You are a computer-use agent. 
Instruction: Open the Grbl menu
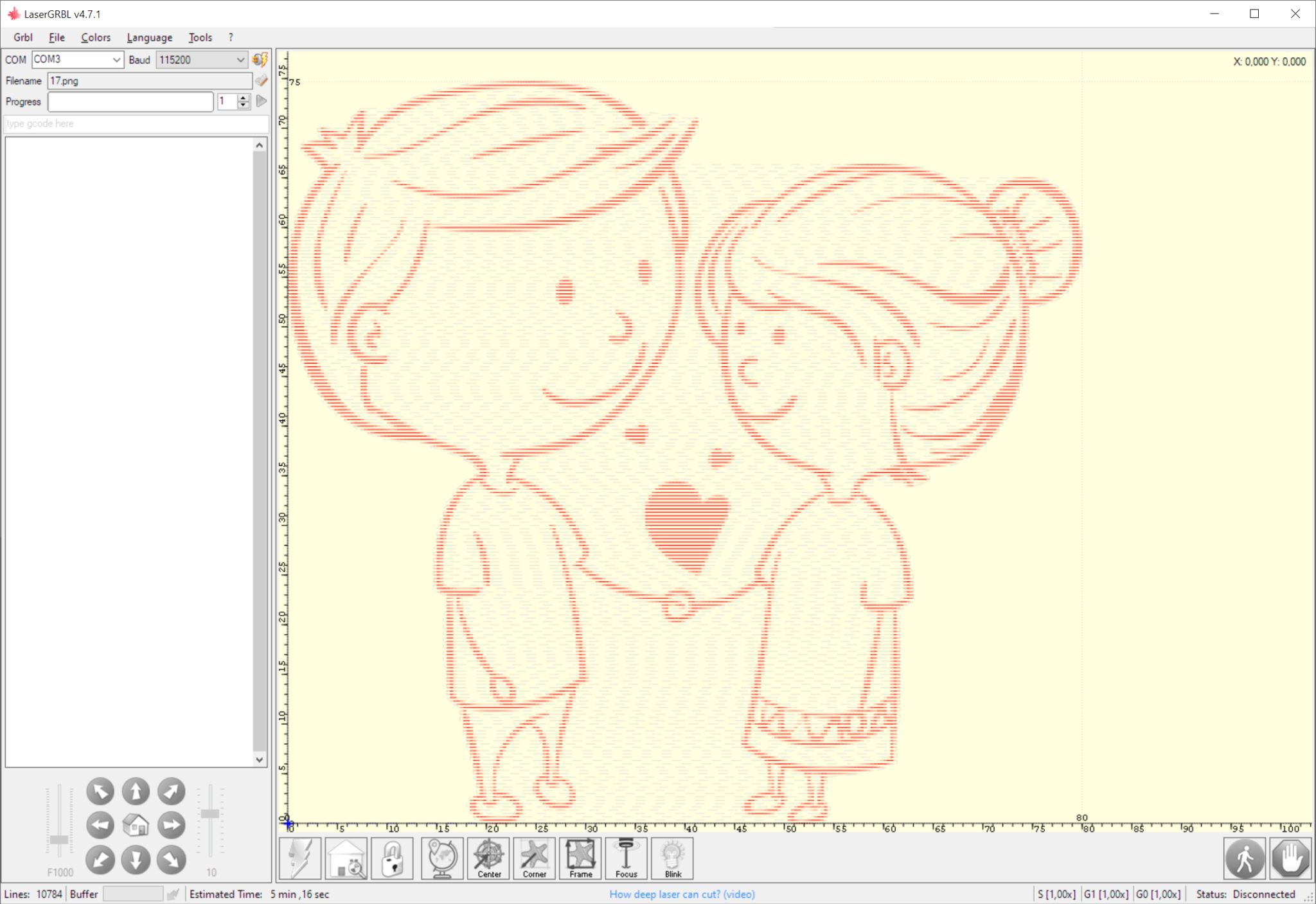23,37
